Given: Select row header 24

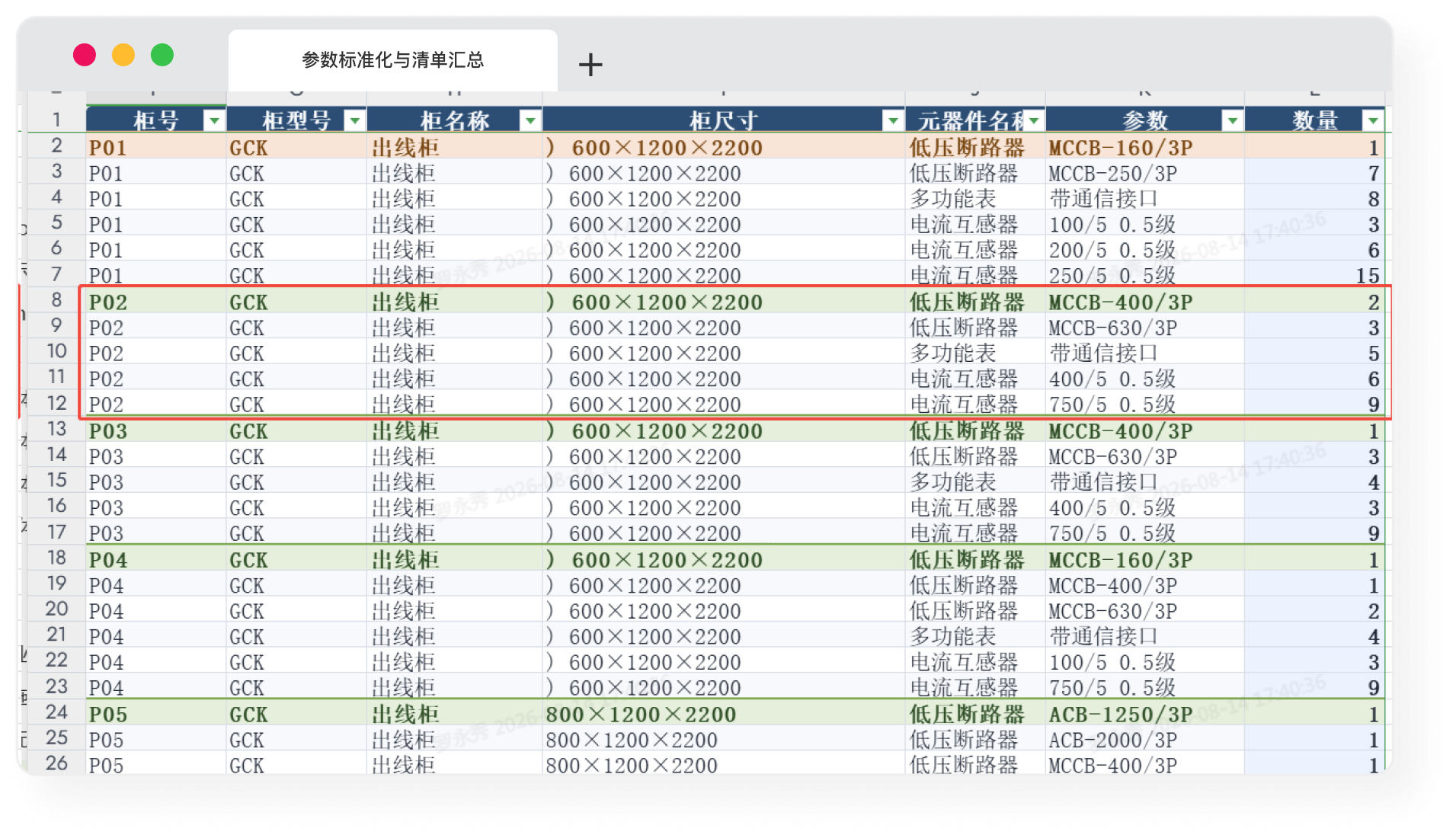Looking at the screenshot, I should coord(57,712).
